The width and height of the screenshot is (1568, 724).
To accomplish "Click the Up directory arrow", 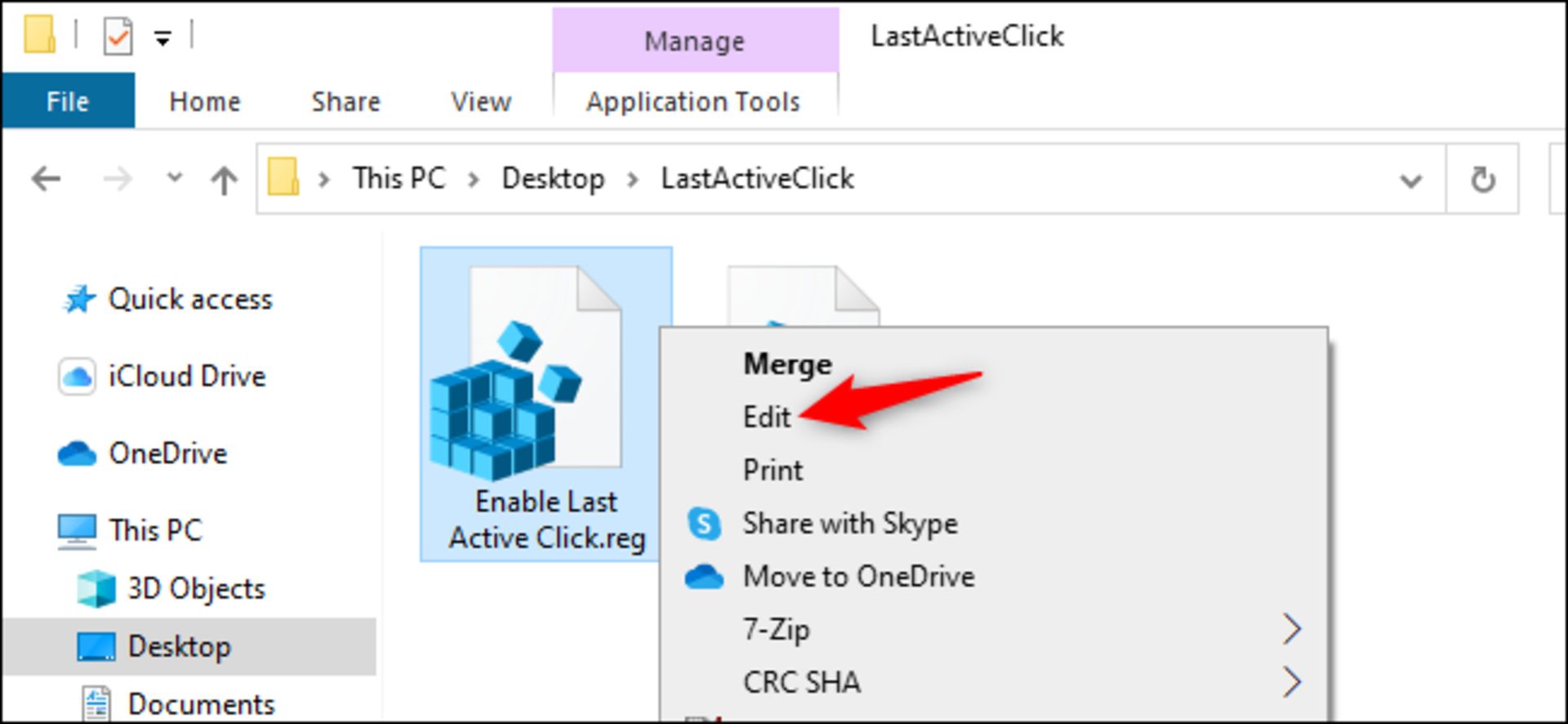I will pyautogui.click(x=224, y=179).
